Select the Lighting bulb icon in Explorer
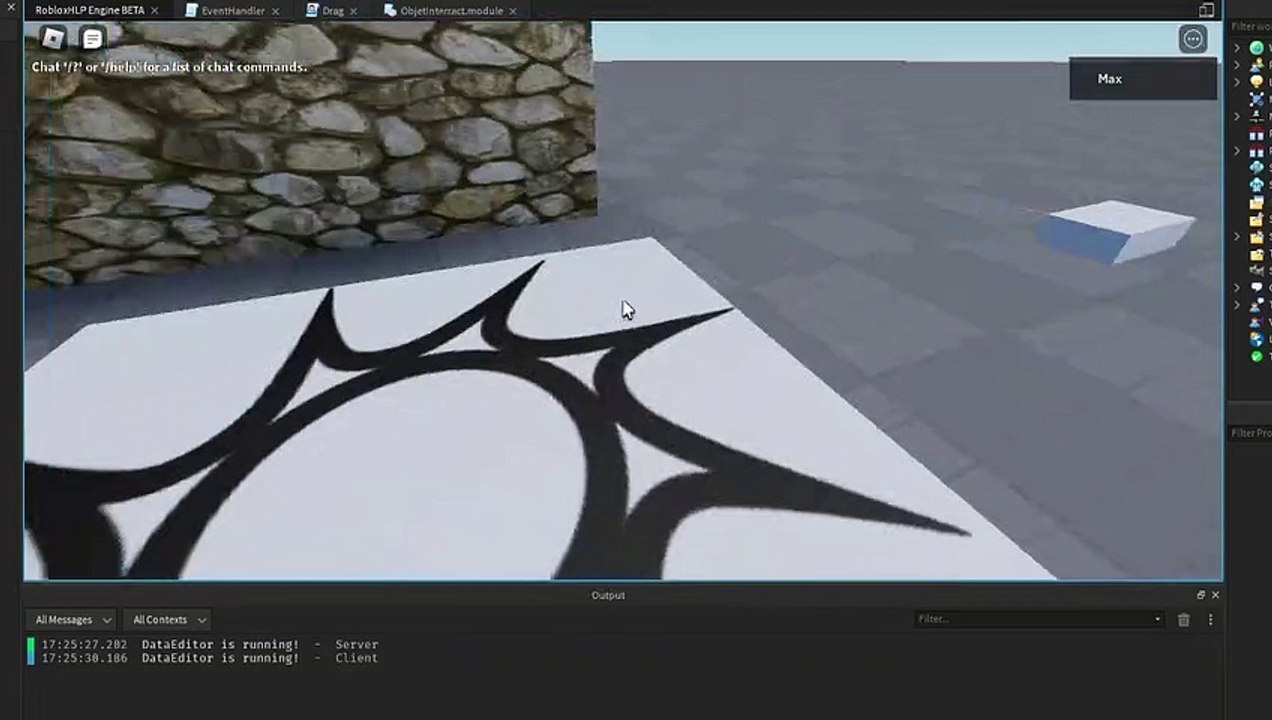 tap(1257, 82)
